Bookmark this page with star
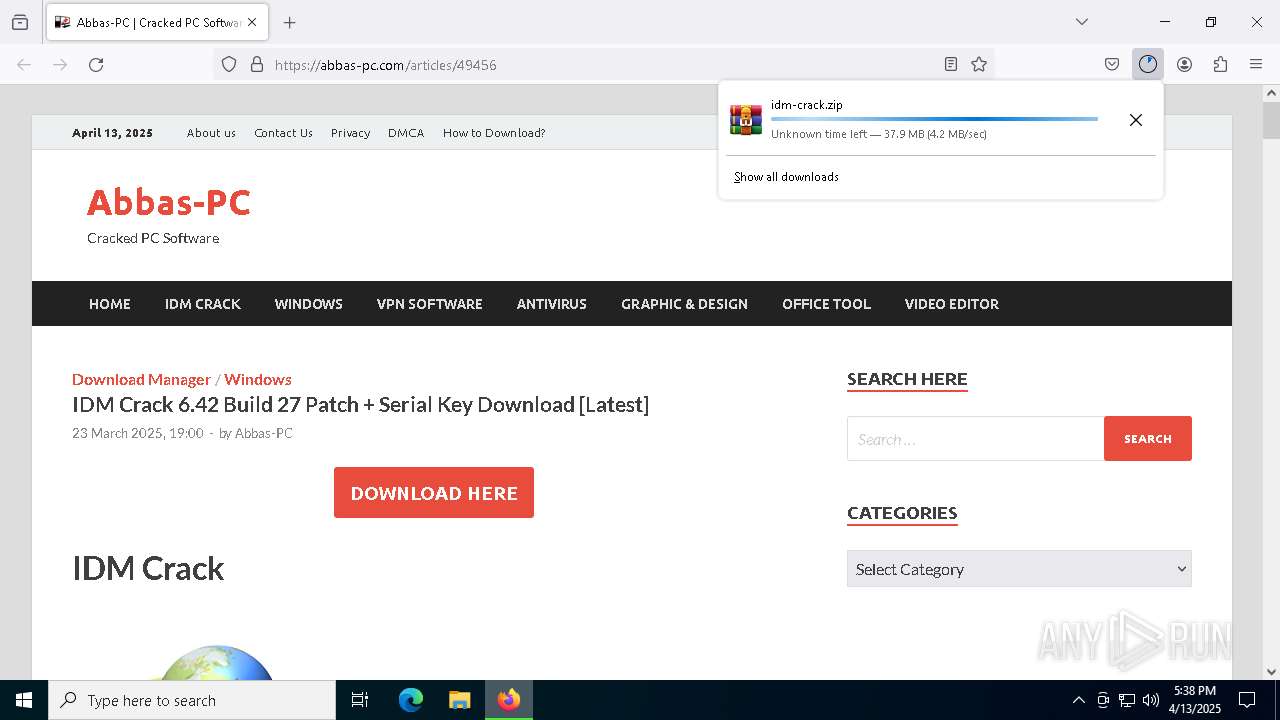Image resolution: width=1280 pixels, height=720 pixels. [979, 64]
